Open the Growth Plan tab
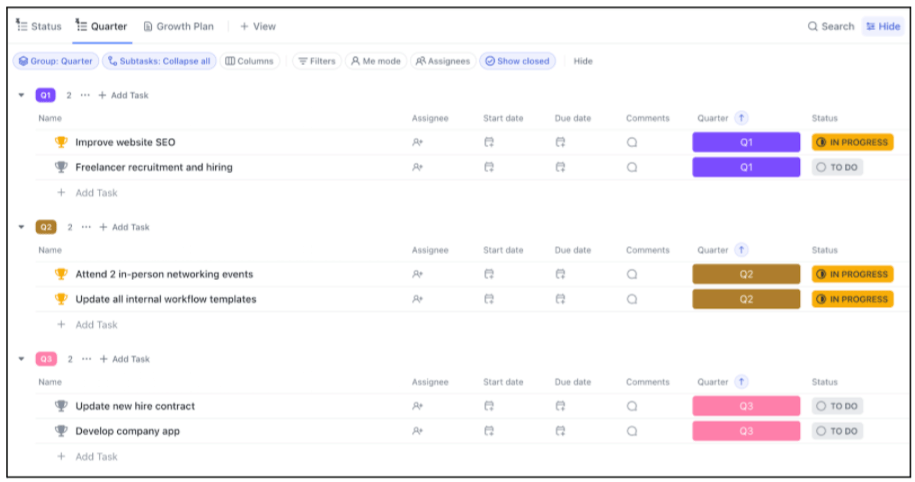The image size is (915, 482). click(x=181, y=26)
